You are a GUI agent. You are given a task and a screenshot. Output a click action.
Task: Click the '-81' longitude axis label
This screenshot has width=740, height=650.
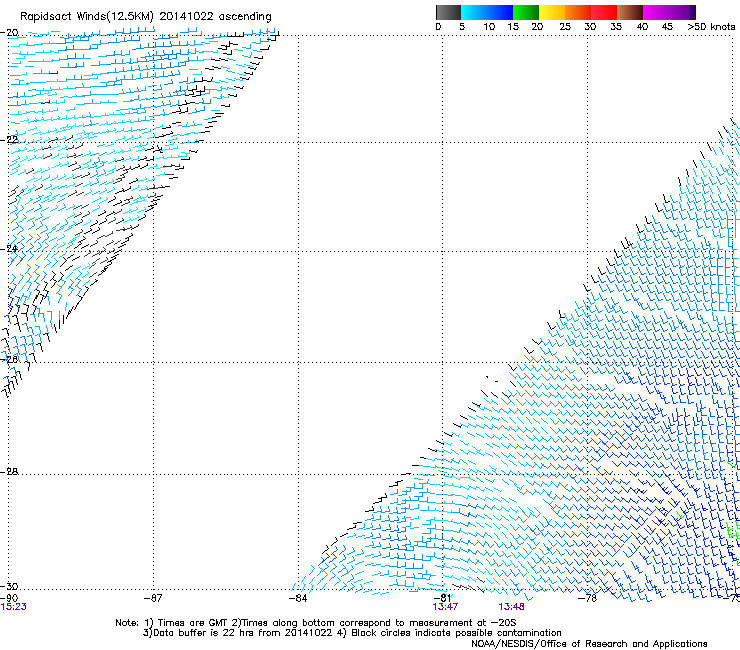click(x=442, y=598)
